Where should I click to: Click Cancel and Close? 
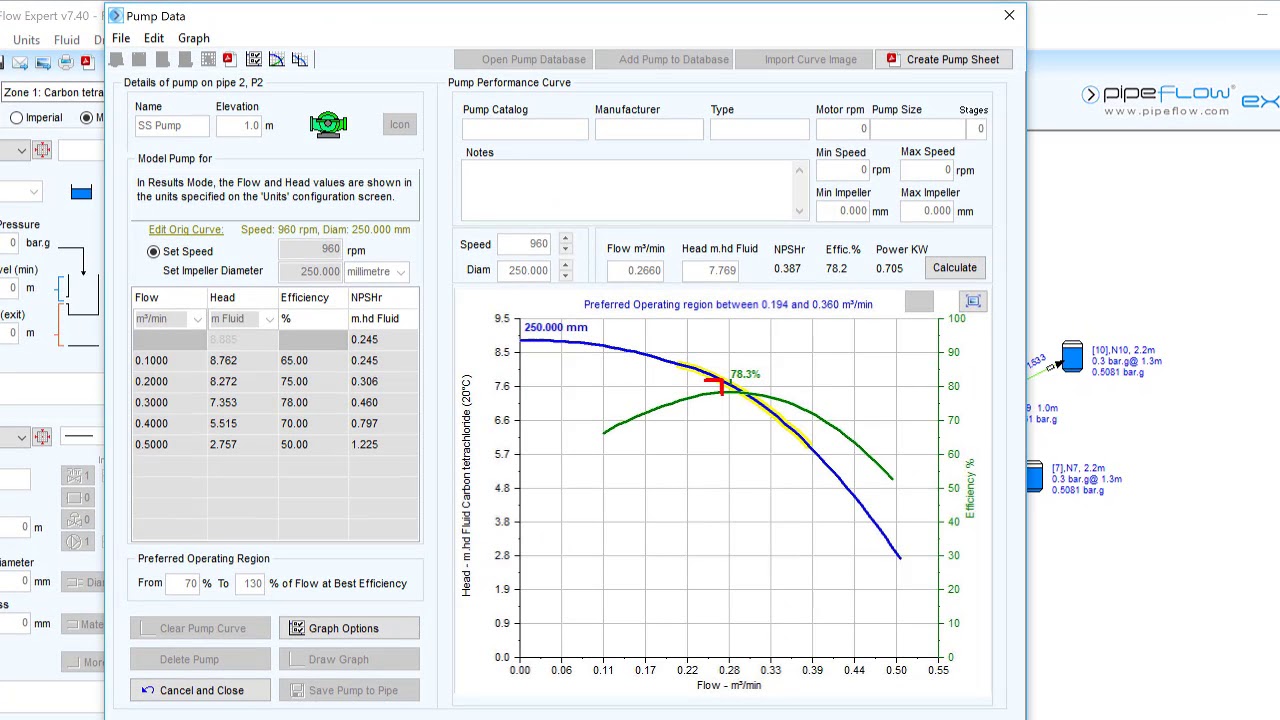(200, 690)
